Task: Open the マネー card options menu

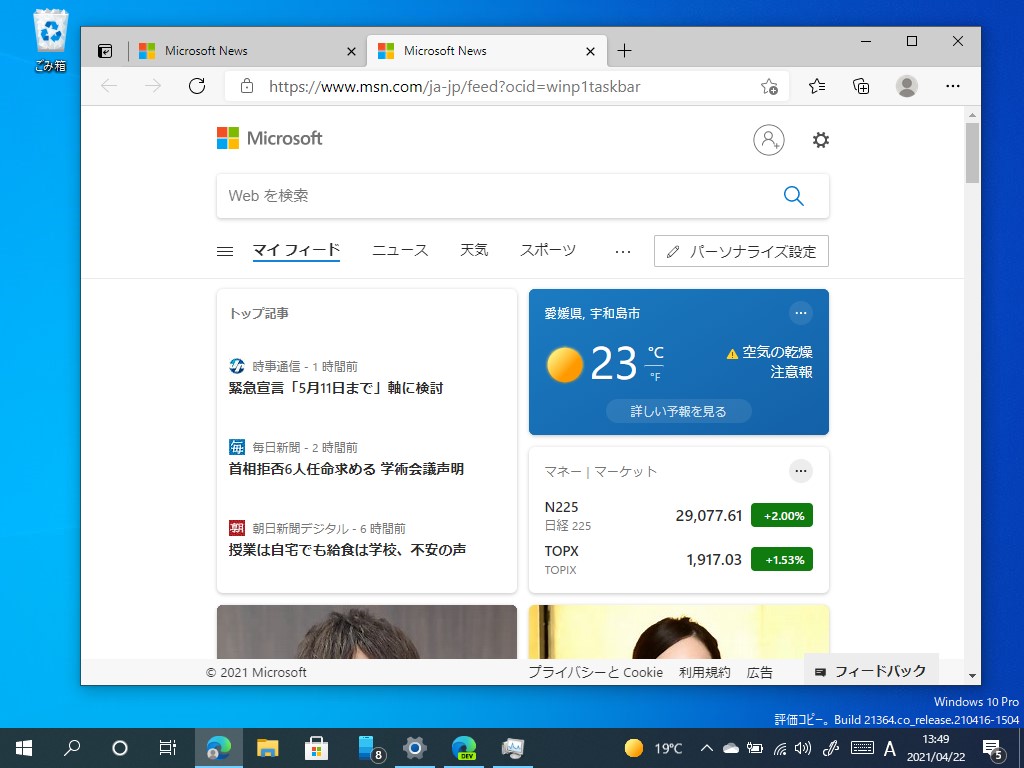Action: [800, 470]
